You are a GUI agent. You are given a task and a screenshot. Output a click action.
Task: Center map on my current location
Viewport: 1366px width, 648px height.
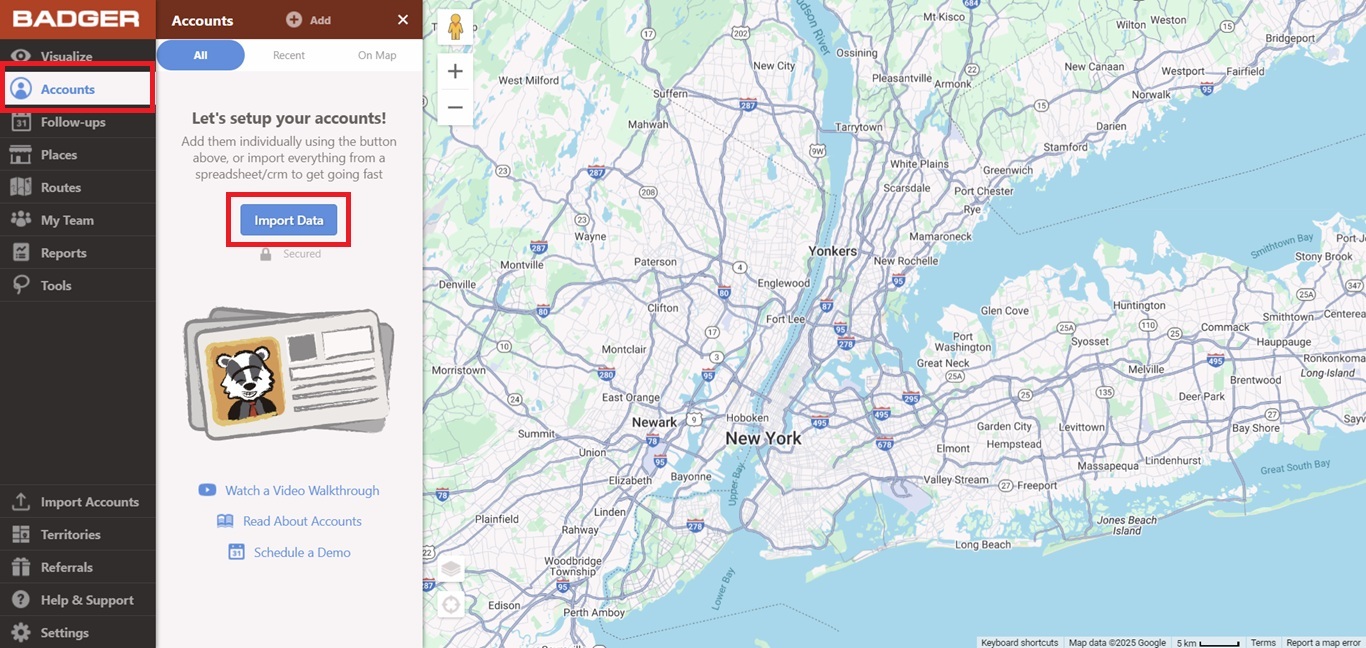451,605
